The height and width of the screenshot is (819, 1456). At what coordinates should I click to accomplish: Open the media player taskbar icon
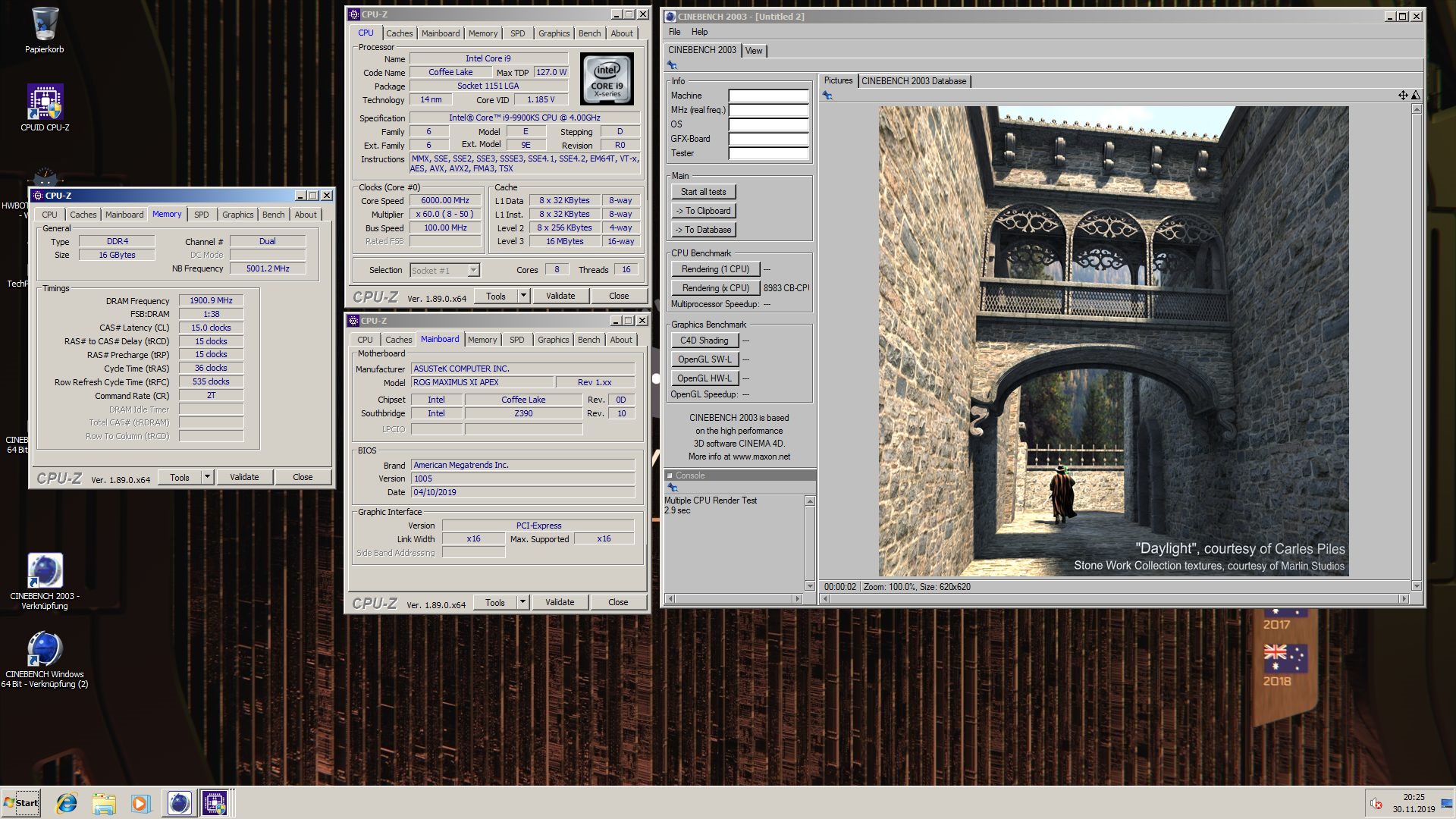(140, 803)
